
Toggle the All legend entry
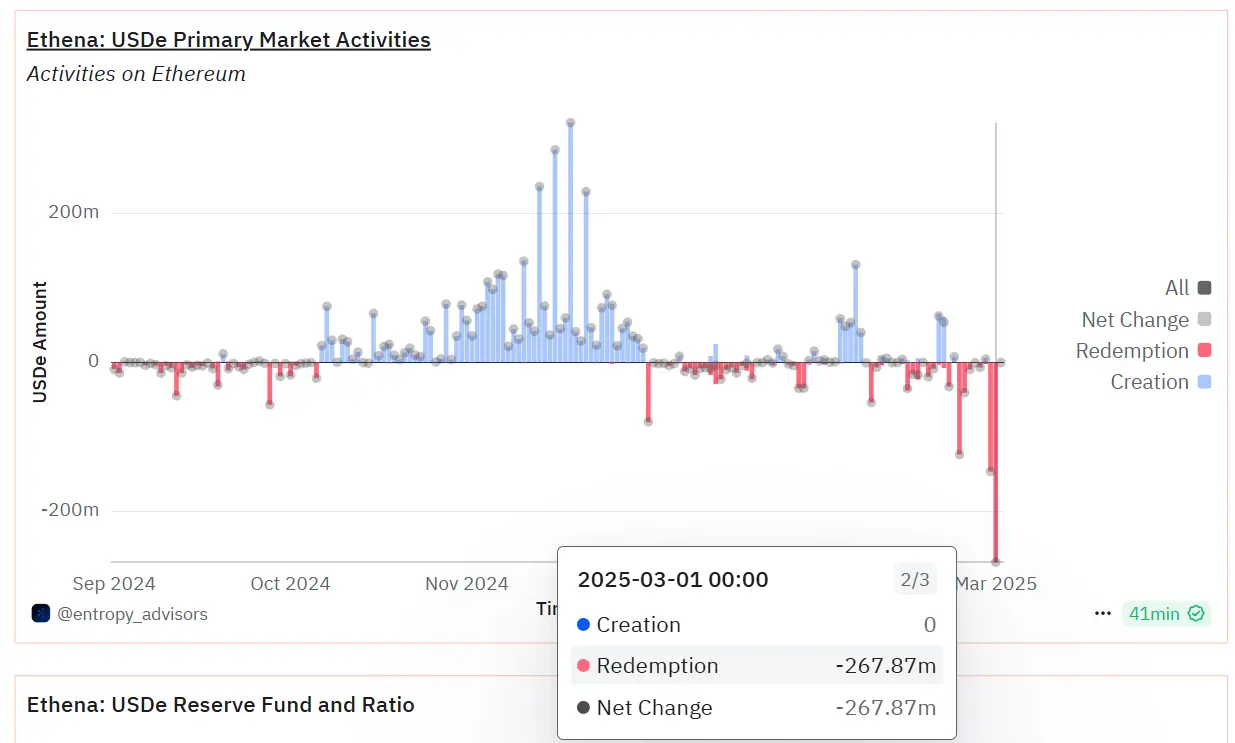pyautogui.click(x=1188, y=288)
